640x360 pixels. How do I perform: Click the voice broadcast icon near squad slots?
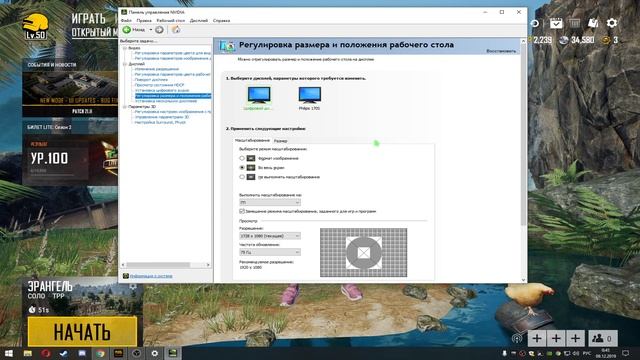(x=517, y=338)
